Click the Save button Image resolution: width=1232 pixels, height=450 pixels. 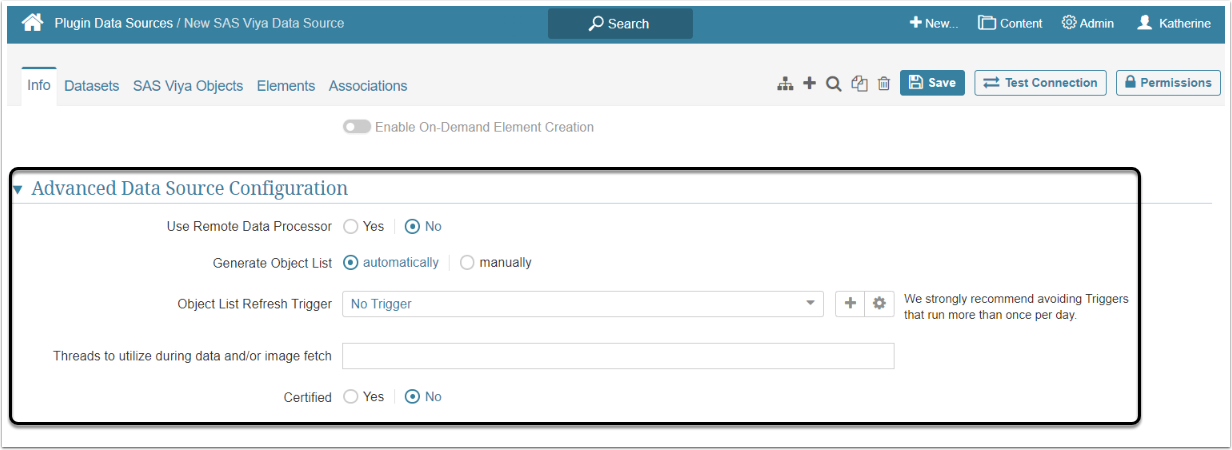(932, 83)
